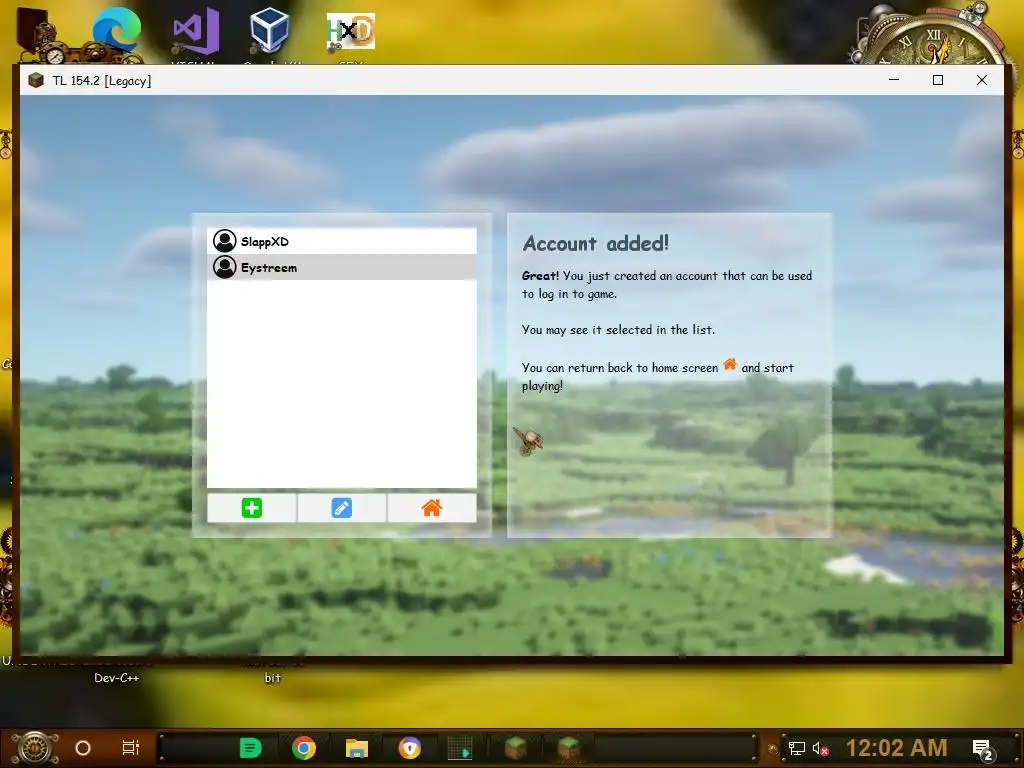The width and height of the screenshot is (1024, 768).
Task: Click the muted volume tray icon
Action: pos(821,748)
